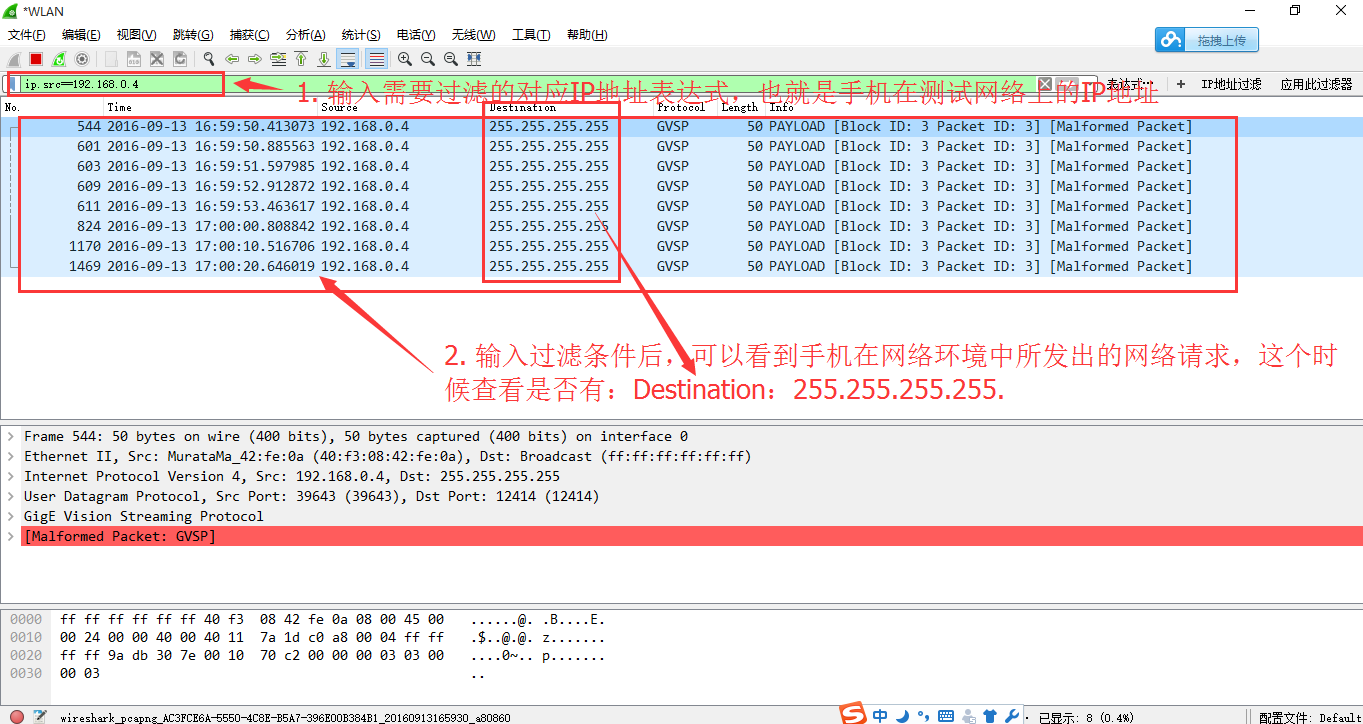Click the resize columns toolbar icon
The width and height of the screenshot is (1363, 724).
coord(474,59)
